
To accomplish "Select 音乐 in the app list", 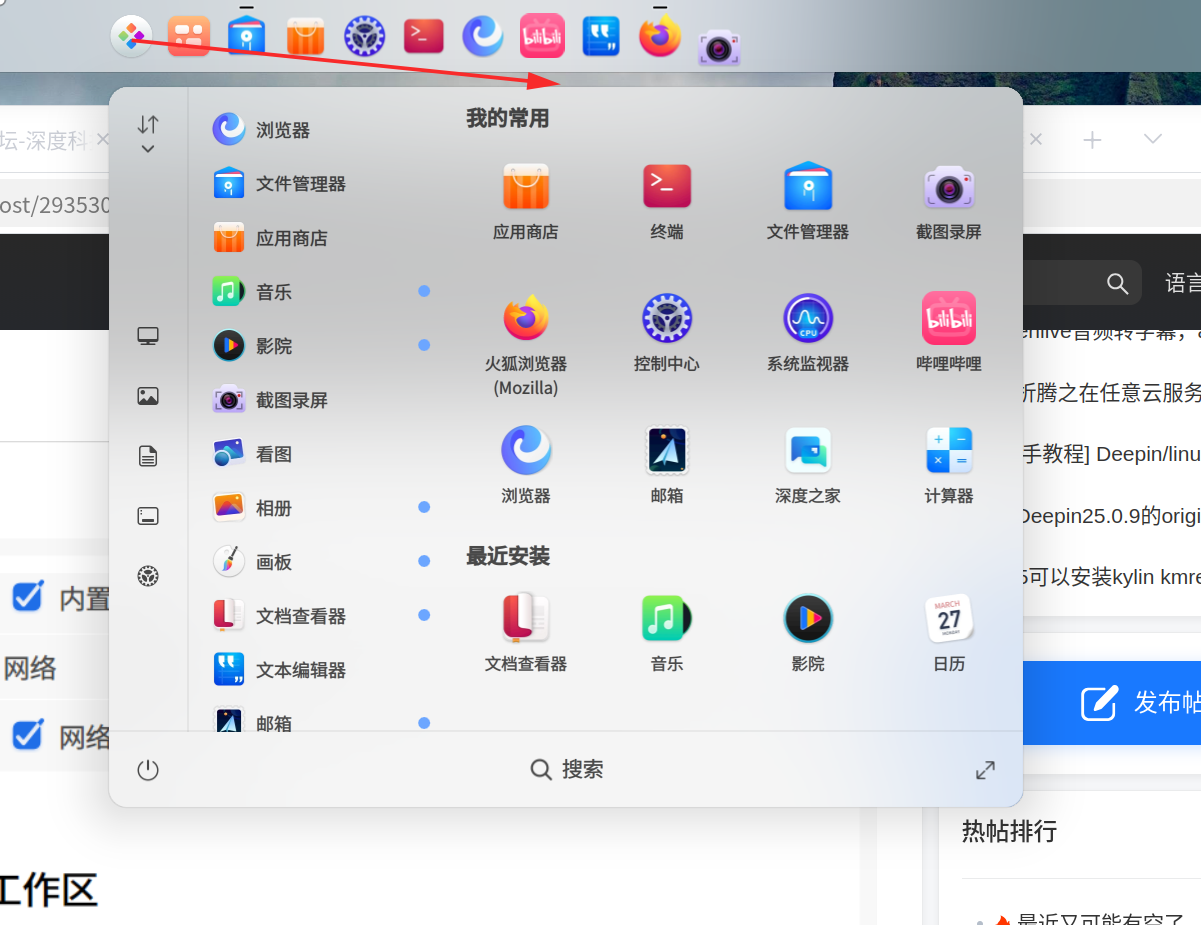I will [x=320, y=292].
